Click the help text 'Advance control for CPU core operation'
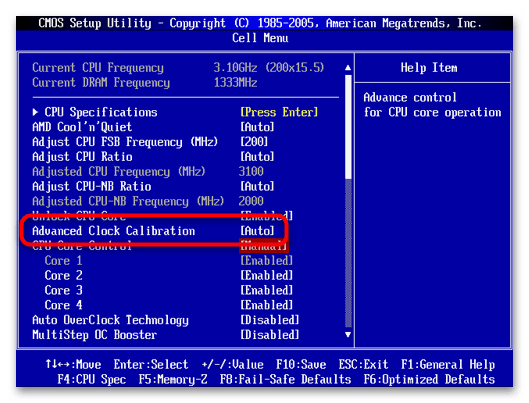Image resolution: width=529 pixels, height=403 pixels. [x=432, y=105]
